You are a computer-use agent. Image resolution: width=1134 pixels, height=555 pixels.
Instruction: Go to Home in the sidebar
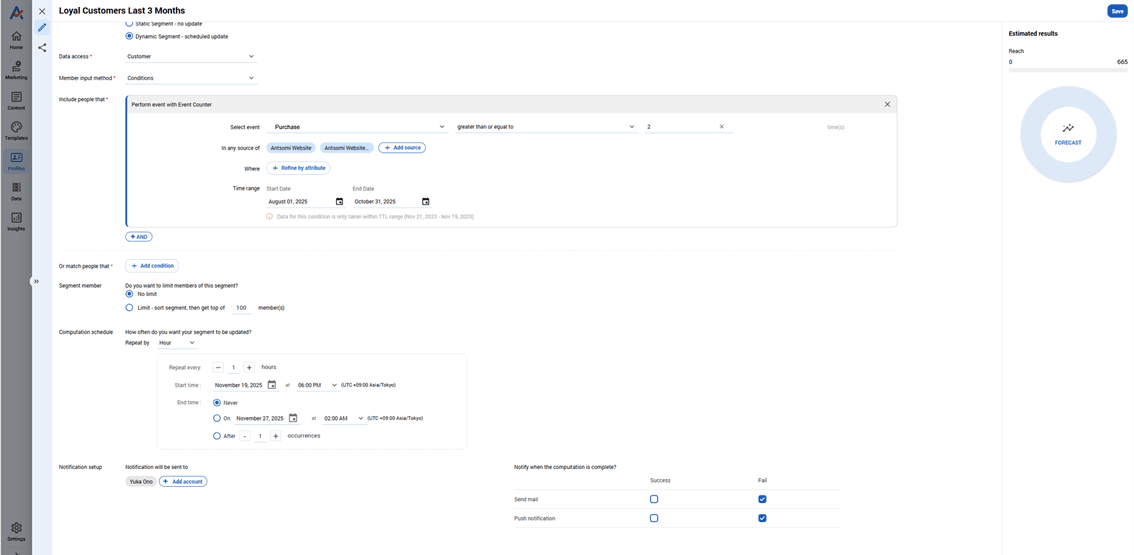[16, 40]
